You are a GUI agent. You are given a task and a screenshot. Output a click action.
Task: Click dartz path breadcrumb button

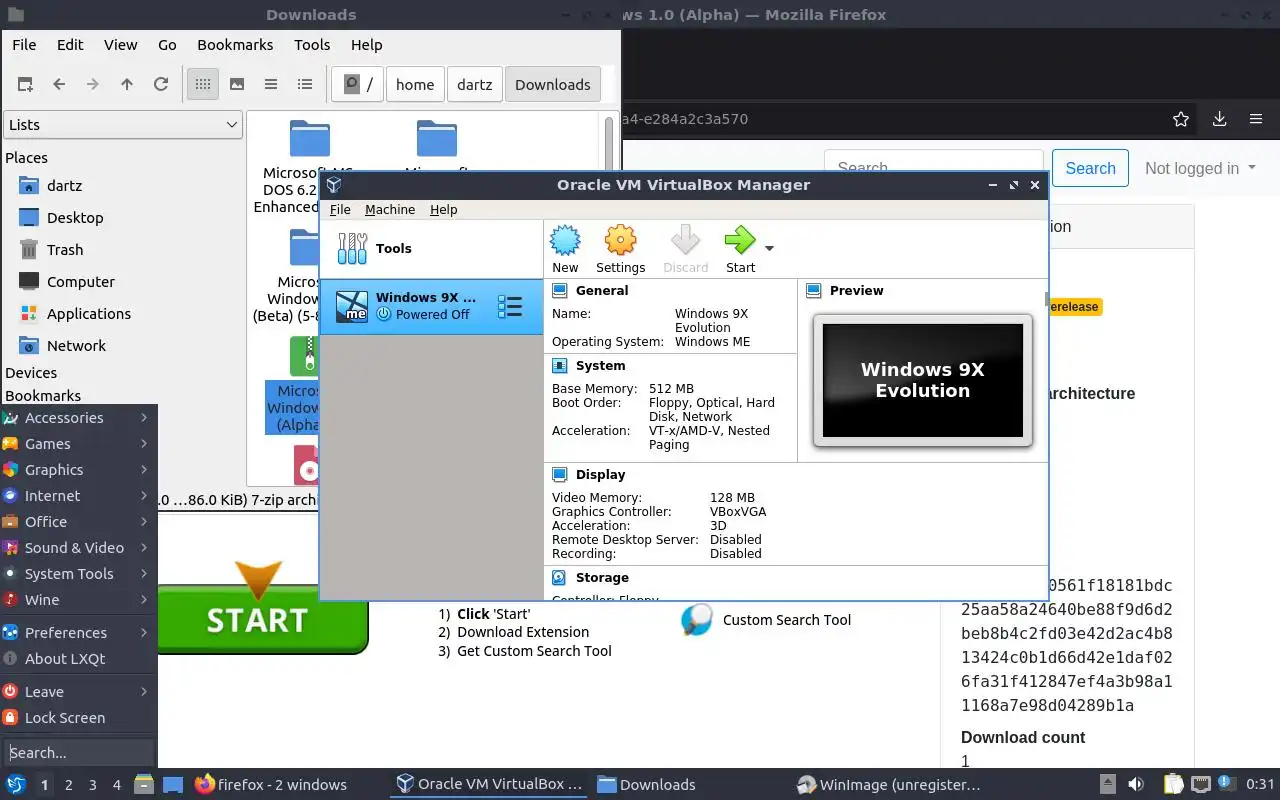click(x=475, y=85)
